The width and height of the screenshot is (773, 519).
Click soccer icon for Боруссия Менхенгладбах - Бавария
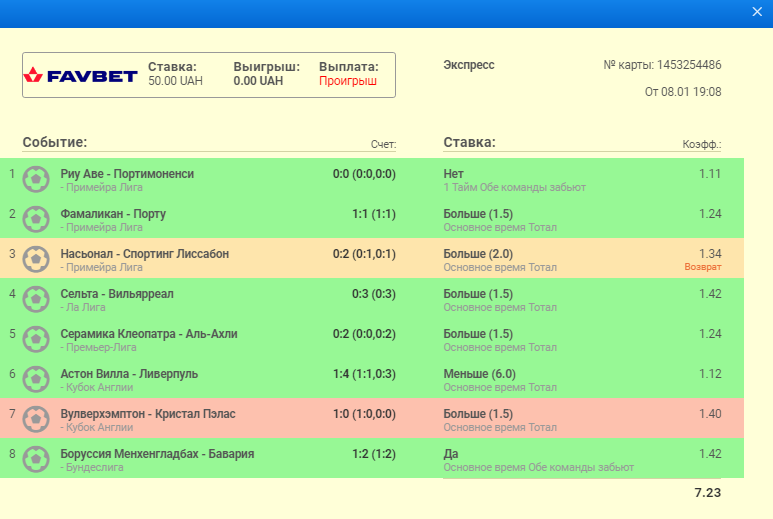(x=37, y=459)
